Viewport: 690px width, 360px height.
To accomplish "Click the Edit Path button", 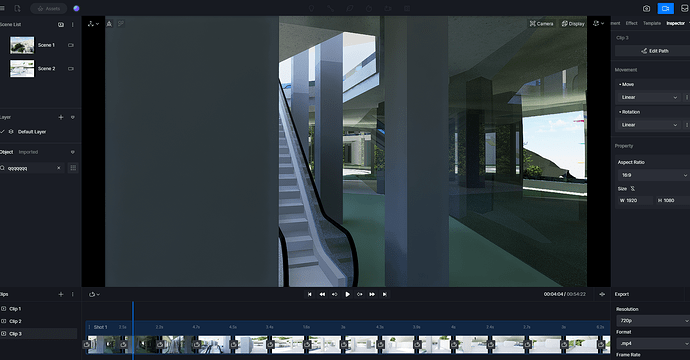I will [655, 51].
